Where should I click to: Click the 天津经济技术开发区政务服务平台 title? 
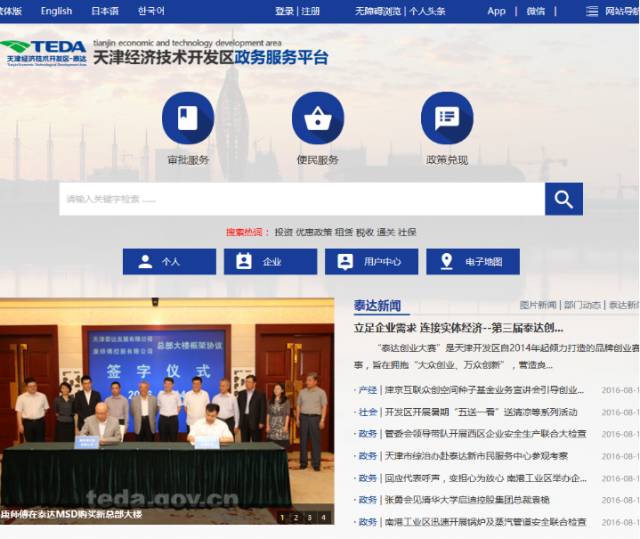click(x=211, y=58)
